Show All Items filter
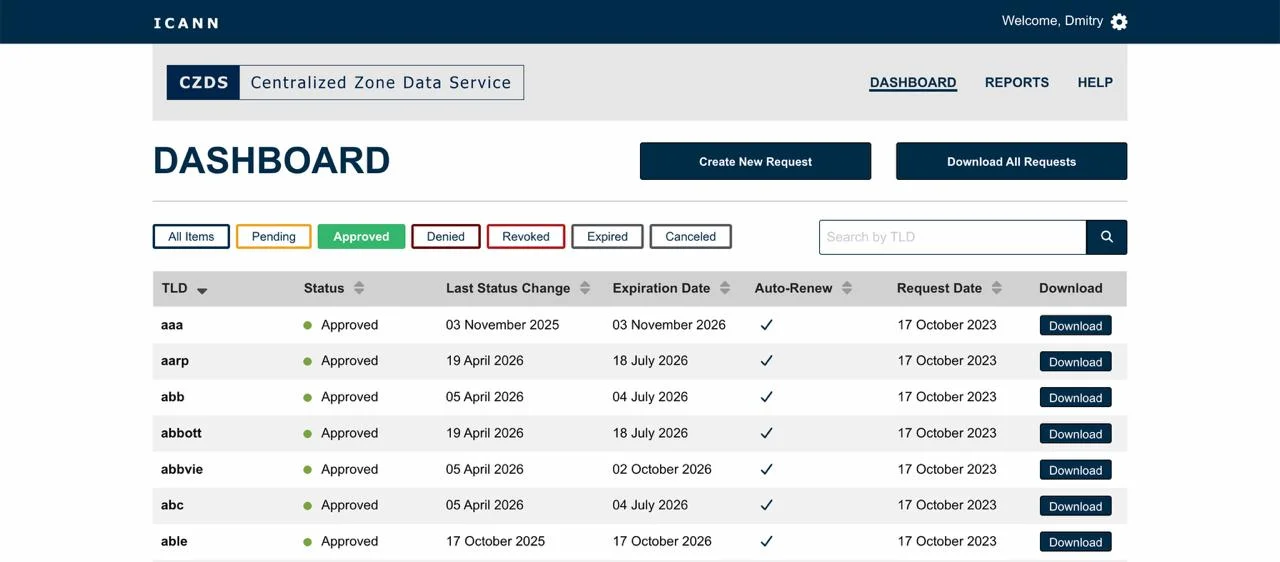 pyautogui.click(x=191, y=237)
